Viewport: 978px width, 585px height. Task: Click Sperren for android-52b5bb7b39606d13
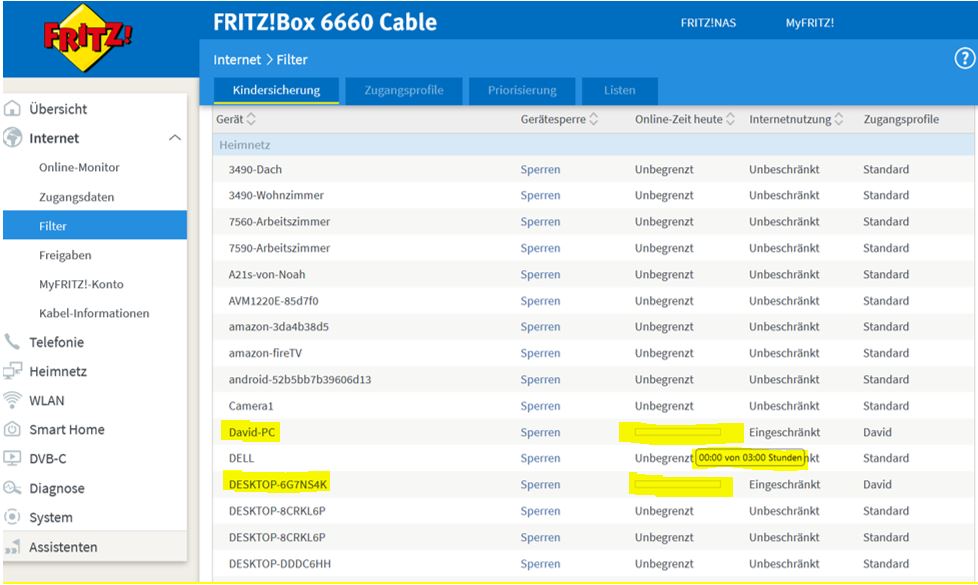[x=540, y=379]
